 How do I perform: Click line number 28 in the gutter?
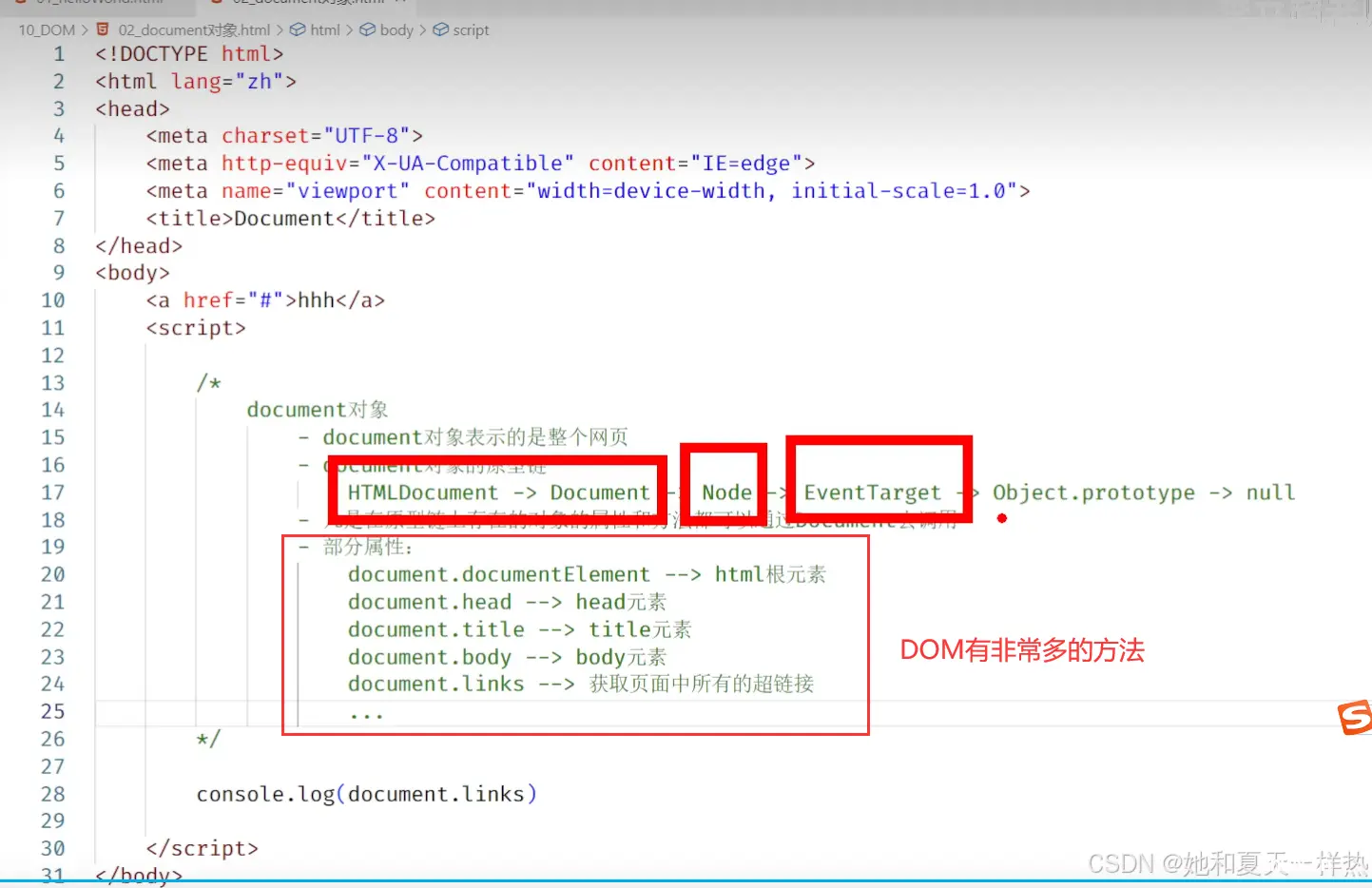tap(53, 794)
